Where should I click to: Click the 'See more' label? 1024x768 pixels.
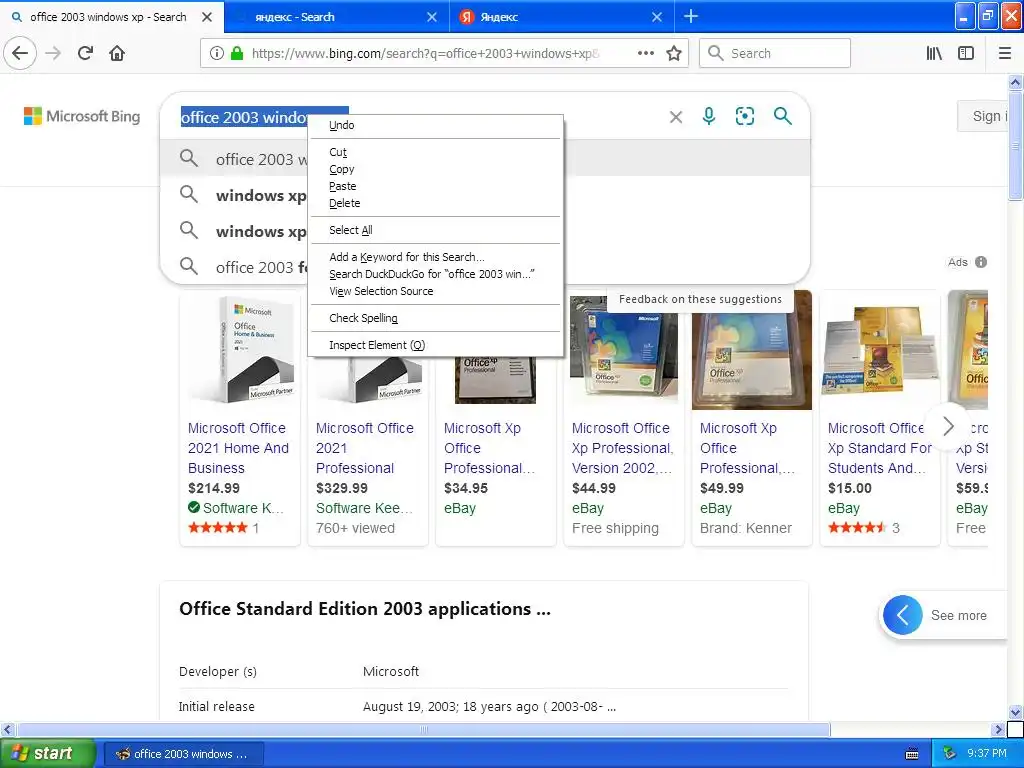pos(959,615)
